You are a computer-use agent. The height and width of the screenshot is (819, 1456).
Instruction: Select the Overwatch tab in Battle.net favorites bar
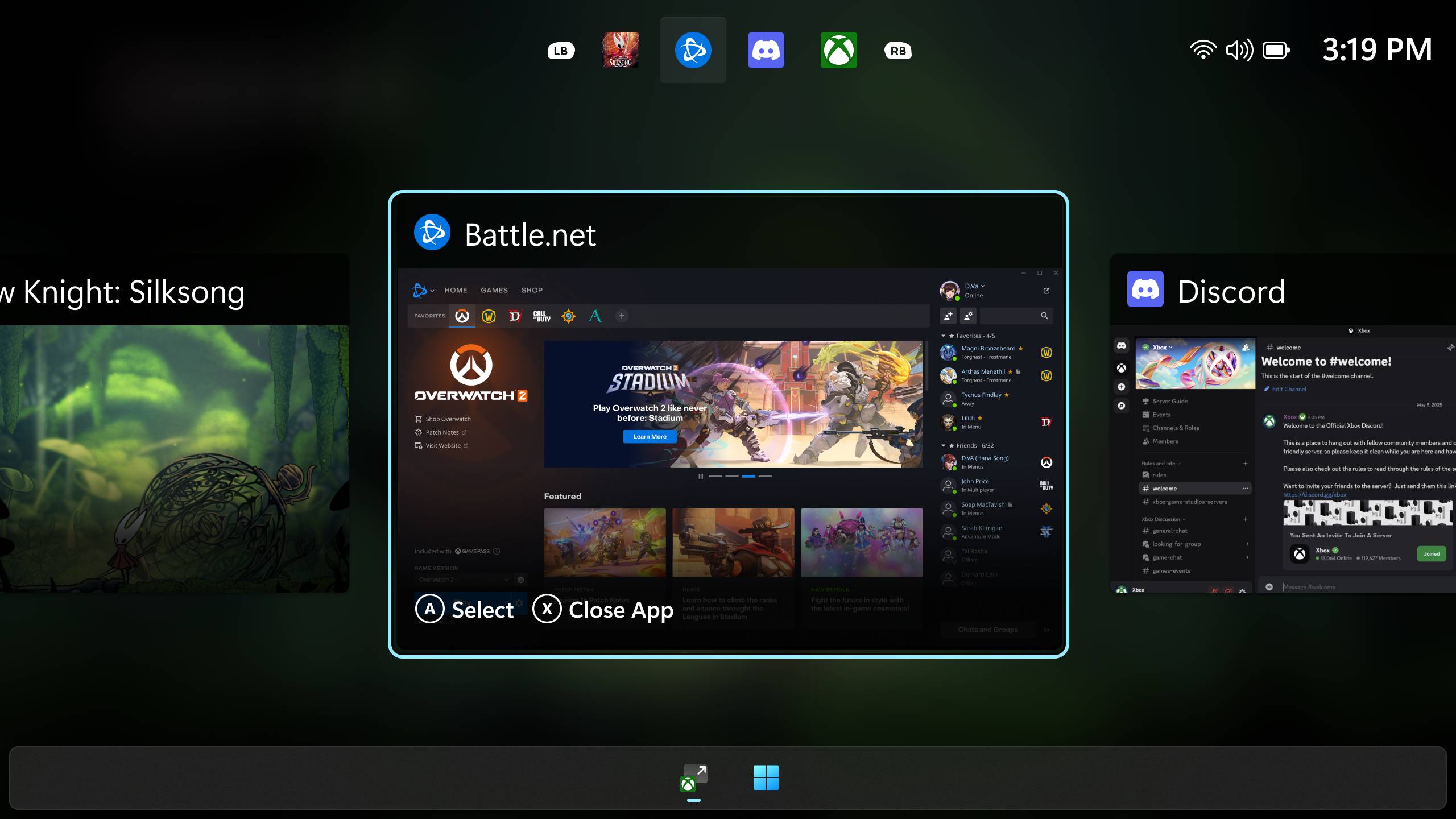click(x=462, y=317)
